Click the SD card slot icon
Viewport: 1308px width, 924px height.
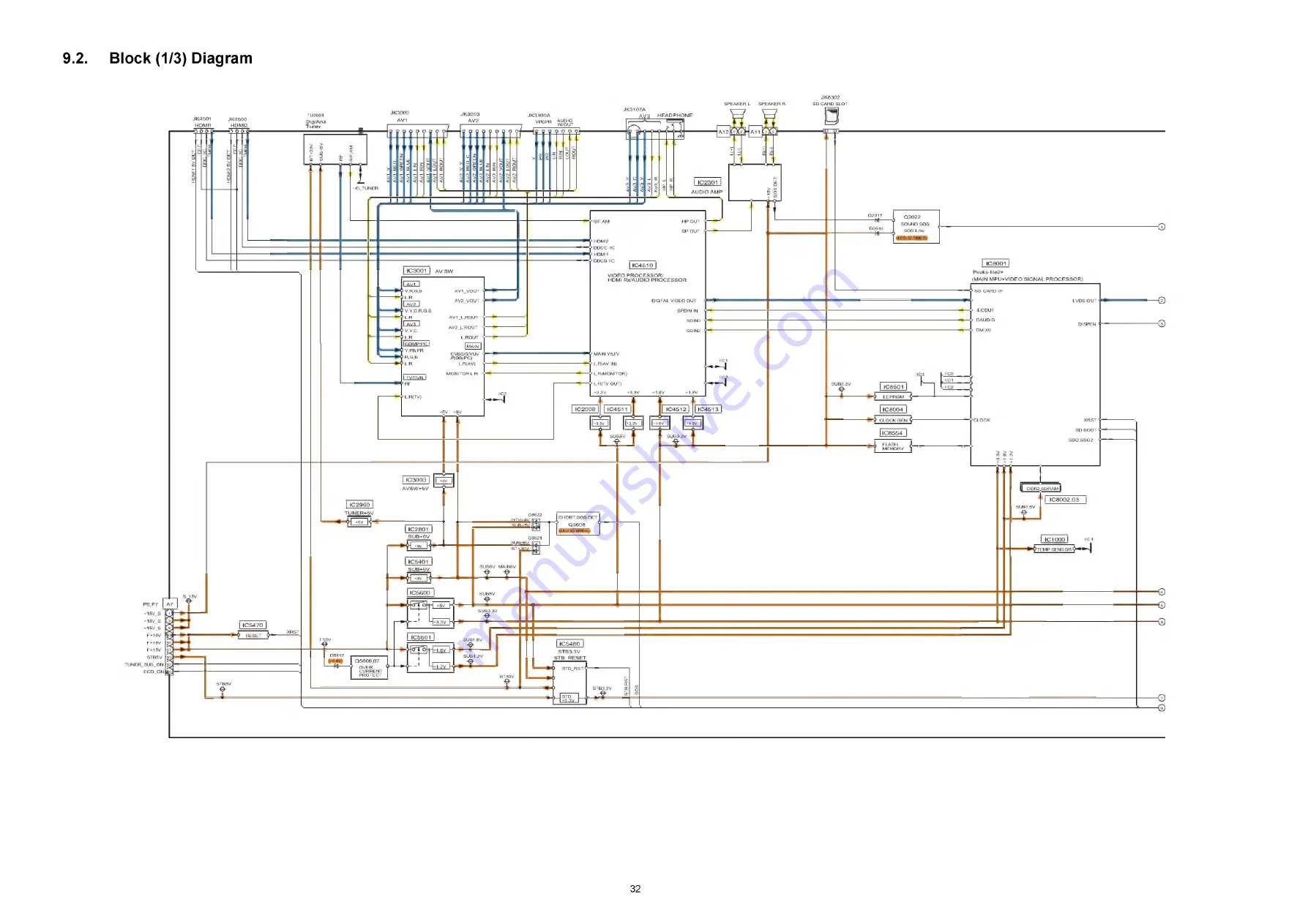pos(831,114)
